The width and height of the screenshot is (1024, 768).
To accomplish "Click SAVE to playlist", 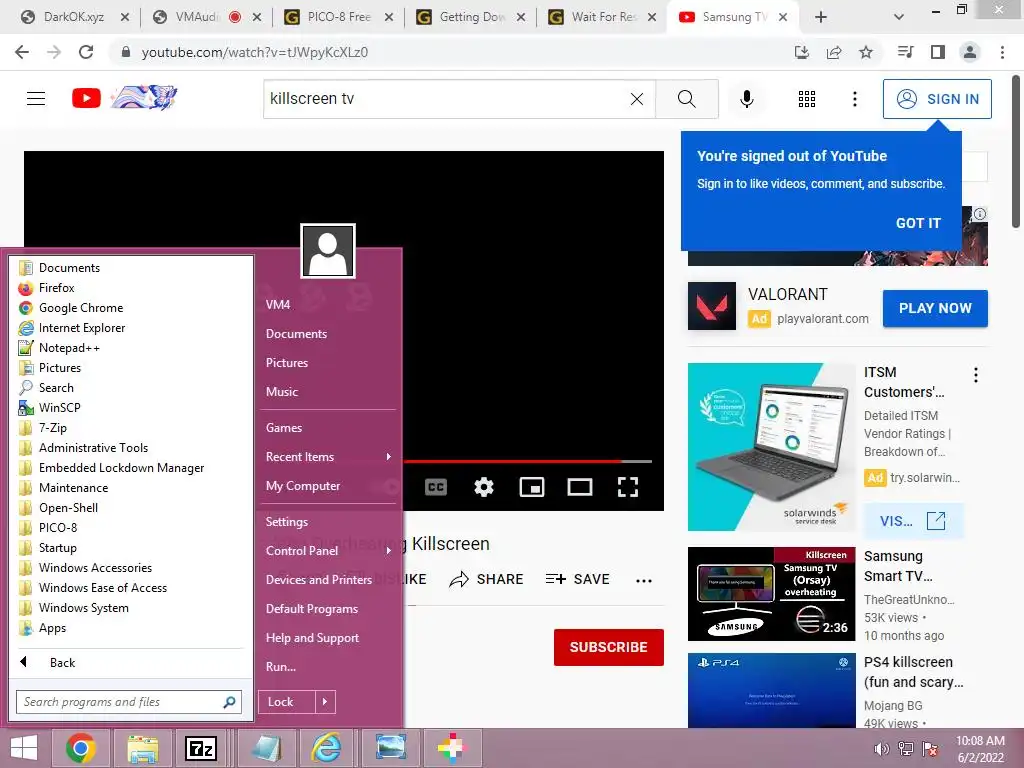I will coord(578,579).
